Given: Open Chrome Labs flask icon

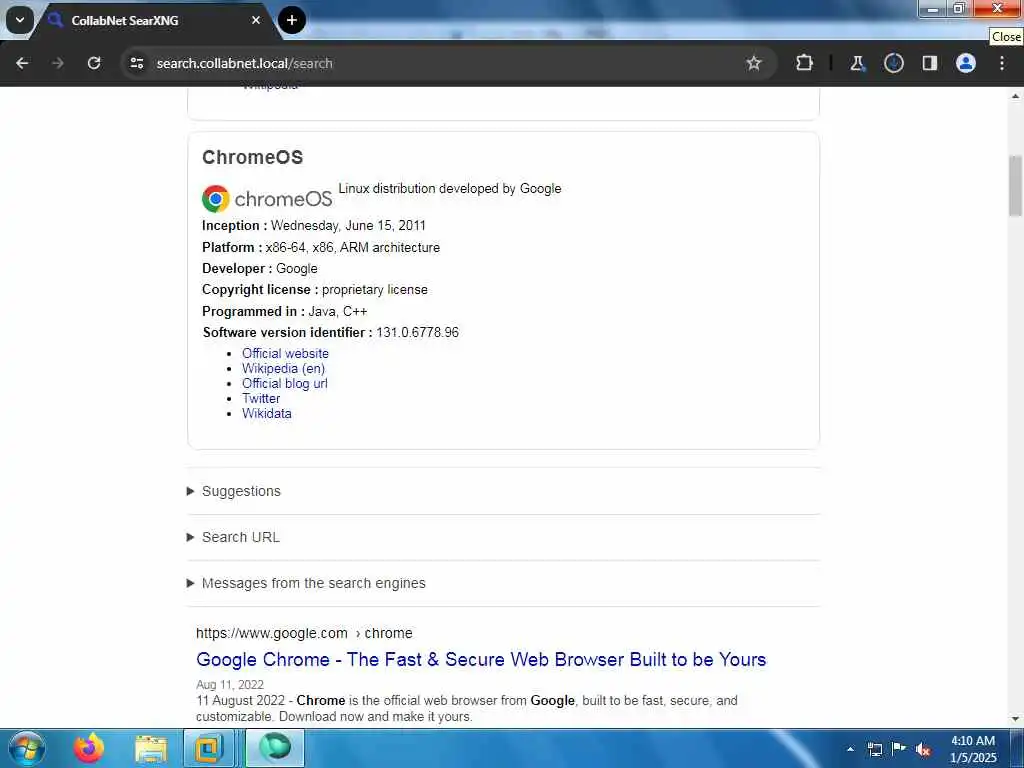Looking at the screenshot, I should coord(857,63).
